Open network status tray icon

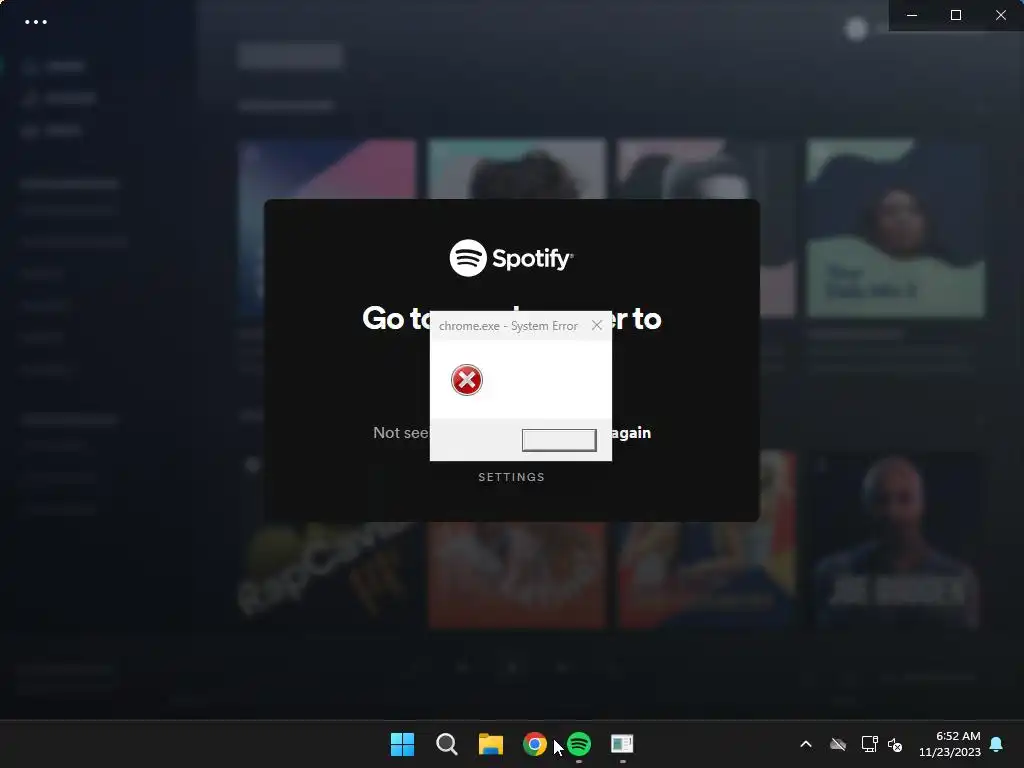point(869,744)
